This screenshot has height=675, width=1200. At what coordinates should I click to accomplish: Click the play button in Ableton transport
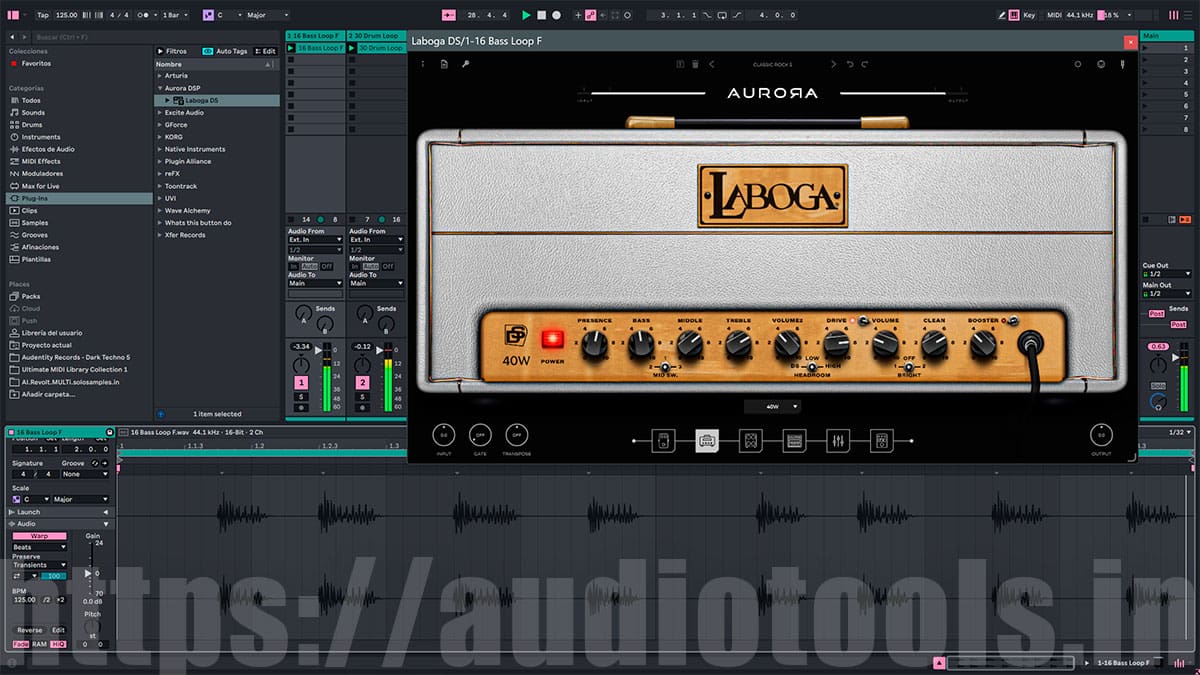click(x=527, y=15)
